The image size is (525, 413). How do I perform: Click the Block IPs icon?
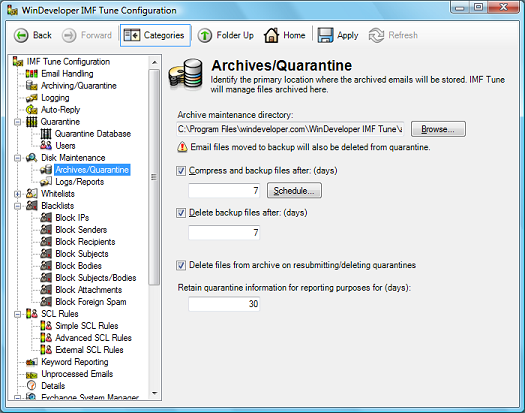pyautogui.click(x=46, y=218)
